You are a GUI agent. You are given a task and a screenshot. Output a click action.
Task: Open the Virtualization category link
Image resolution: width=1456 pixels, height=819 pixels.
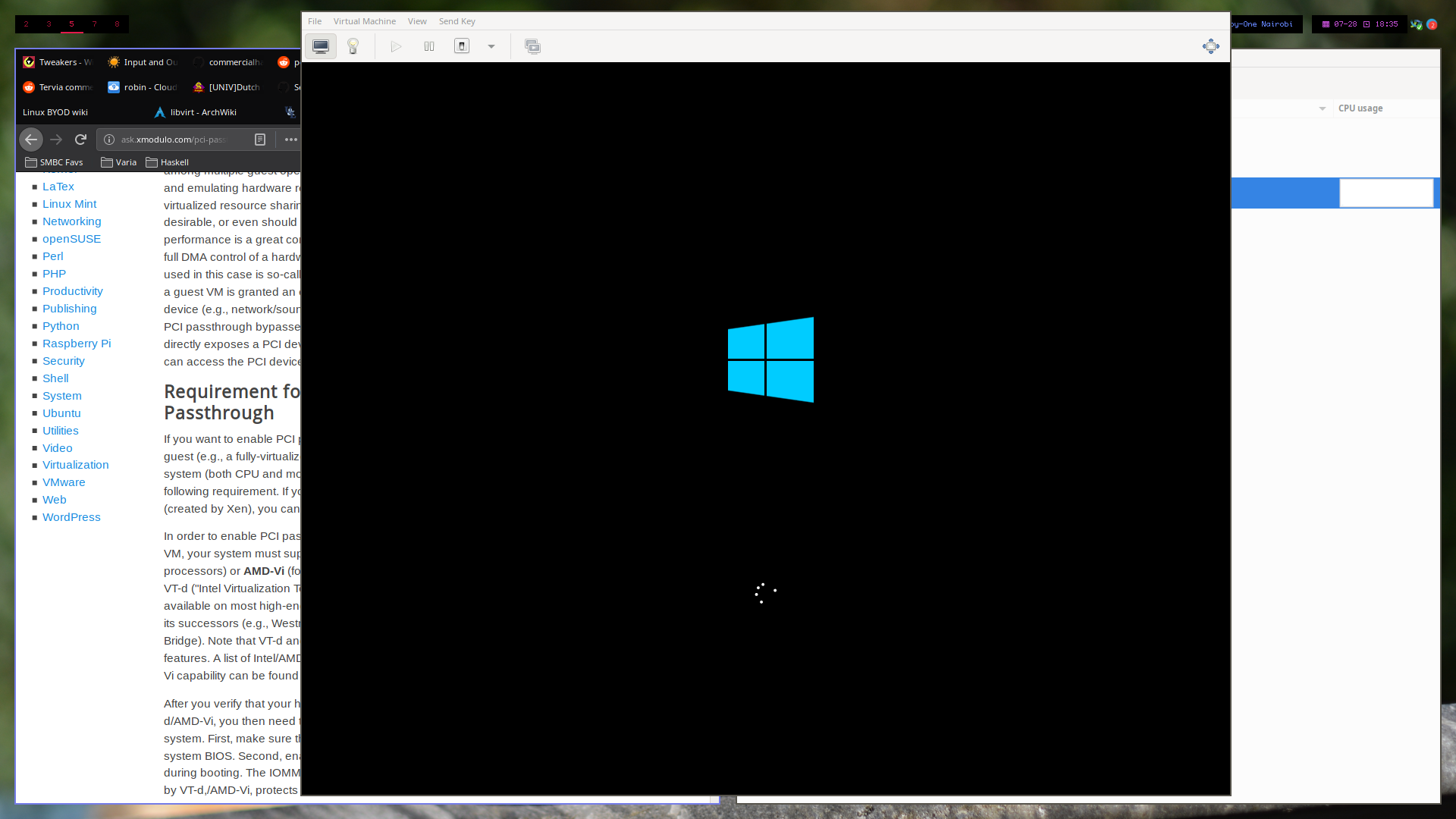pos(75,465)
